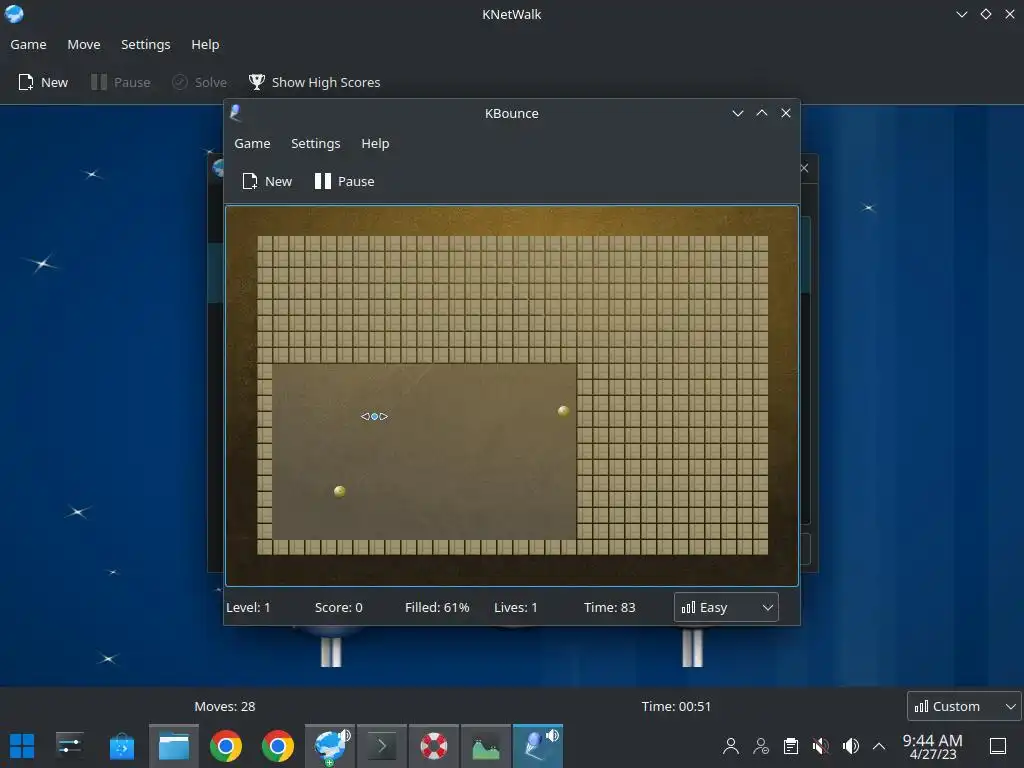The image size is (1024, 768).
Task: Click the muted audio tray icon
Action: (821, 746)
